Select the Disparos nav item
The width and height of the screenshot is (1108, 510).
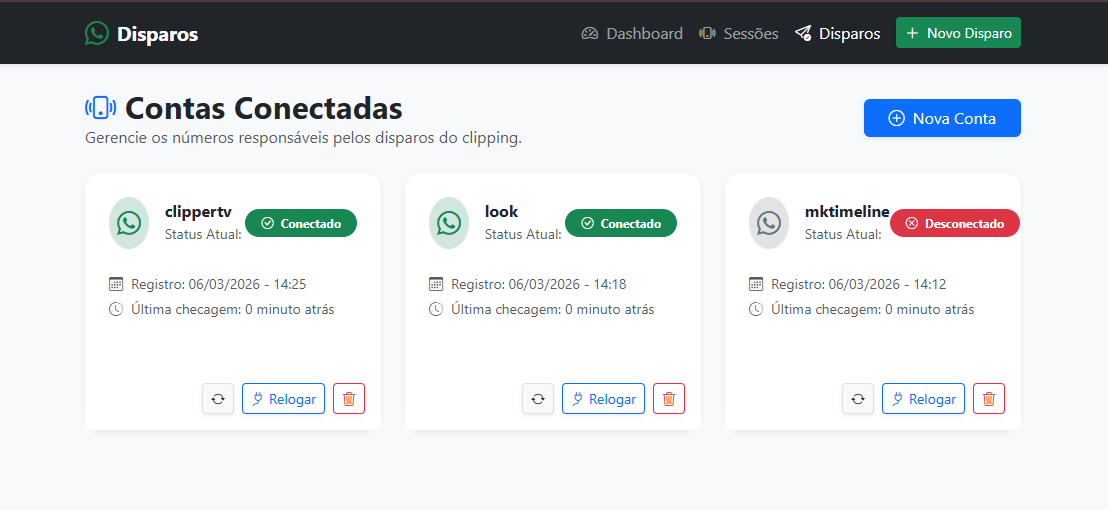(837, 33)
